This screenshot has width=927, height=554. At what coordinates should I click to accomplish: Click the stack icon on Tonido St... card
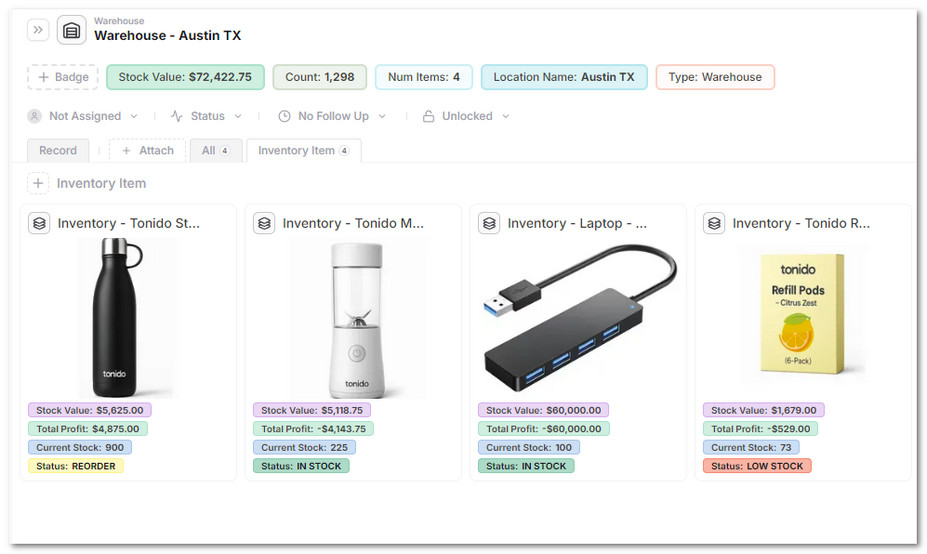tap(39, 223)
